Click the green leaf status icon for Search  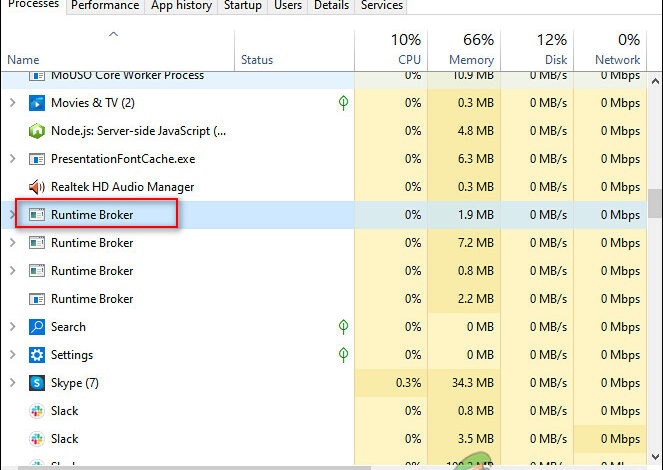point(343,327)
